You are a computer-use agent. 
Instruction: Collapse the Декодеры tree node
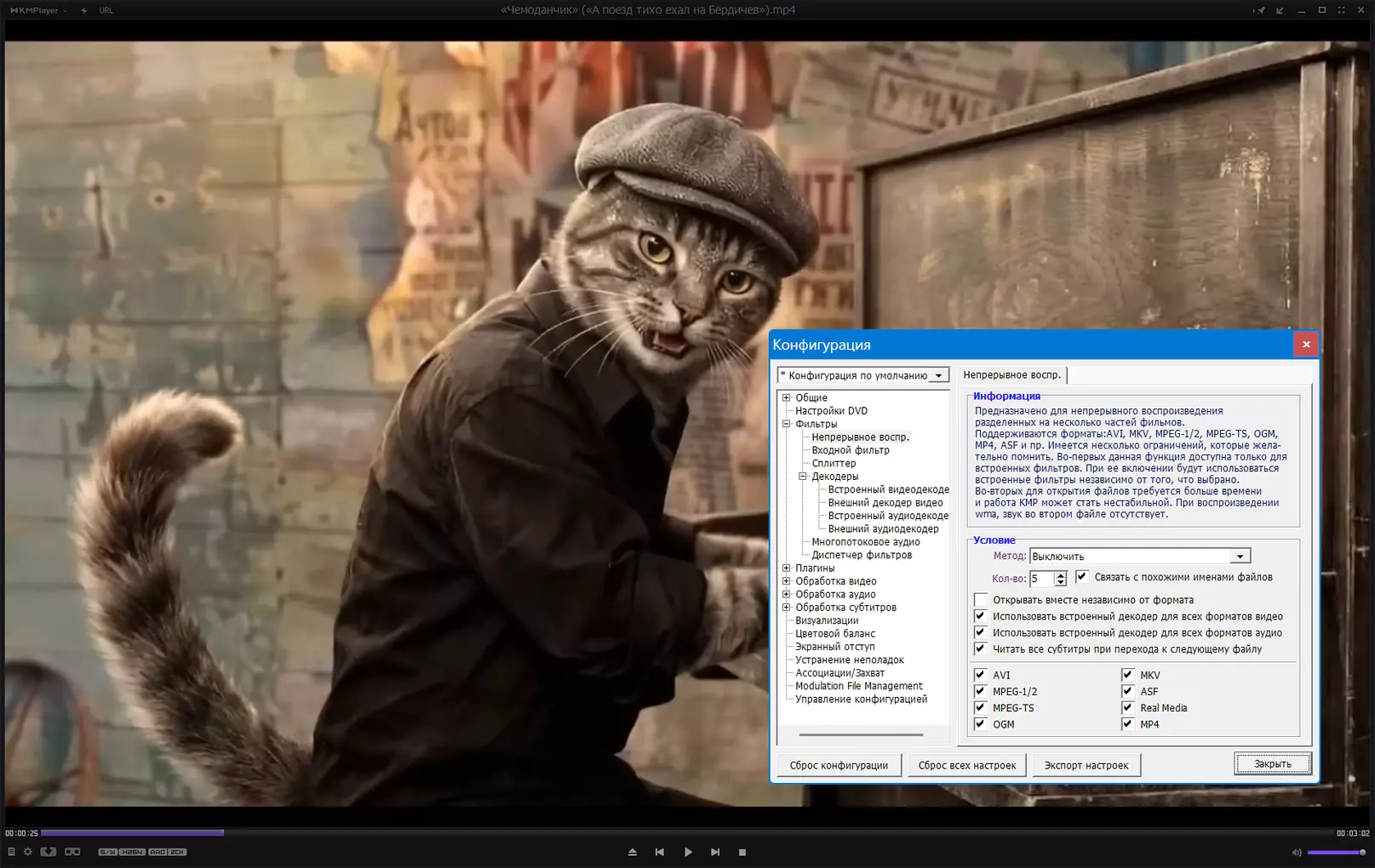tap(803, 477)
